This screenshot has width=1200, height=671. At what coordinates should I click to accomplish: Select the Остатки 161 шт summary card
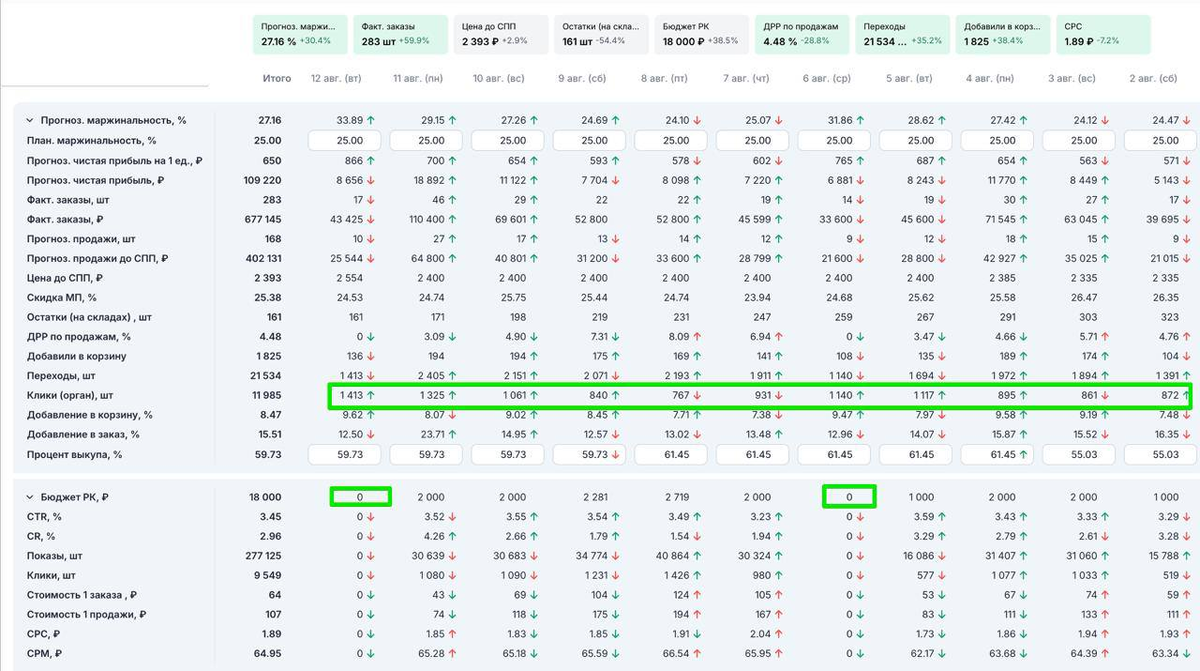(x=602, y=34)
